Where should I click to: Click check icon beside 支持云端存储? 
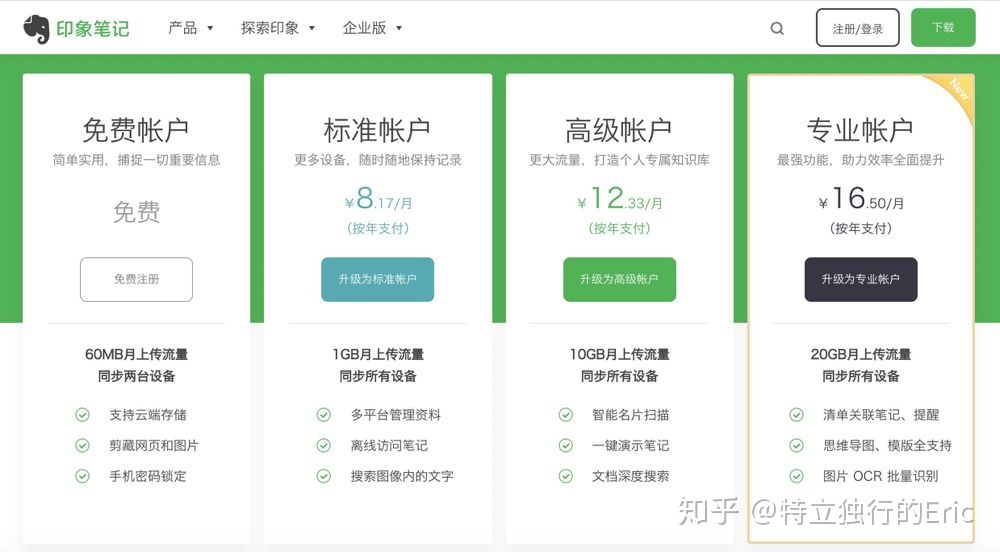(x=82, y=415)
